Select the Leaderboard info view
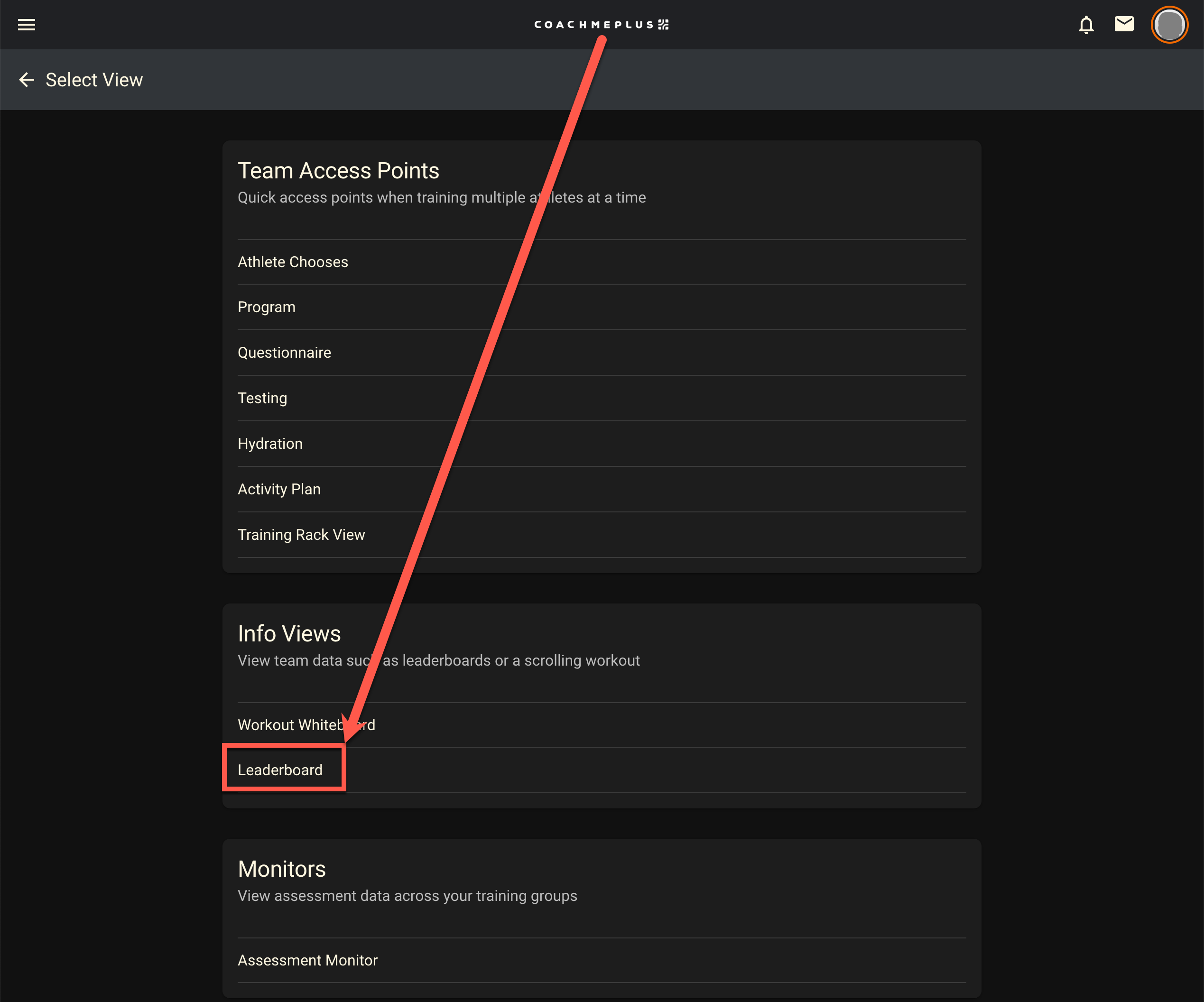Image resolution: width=1204 pixels, height=1002 pixels. (x=602, y=770)
